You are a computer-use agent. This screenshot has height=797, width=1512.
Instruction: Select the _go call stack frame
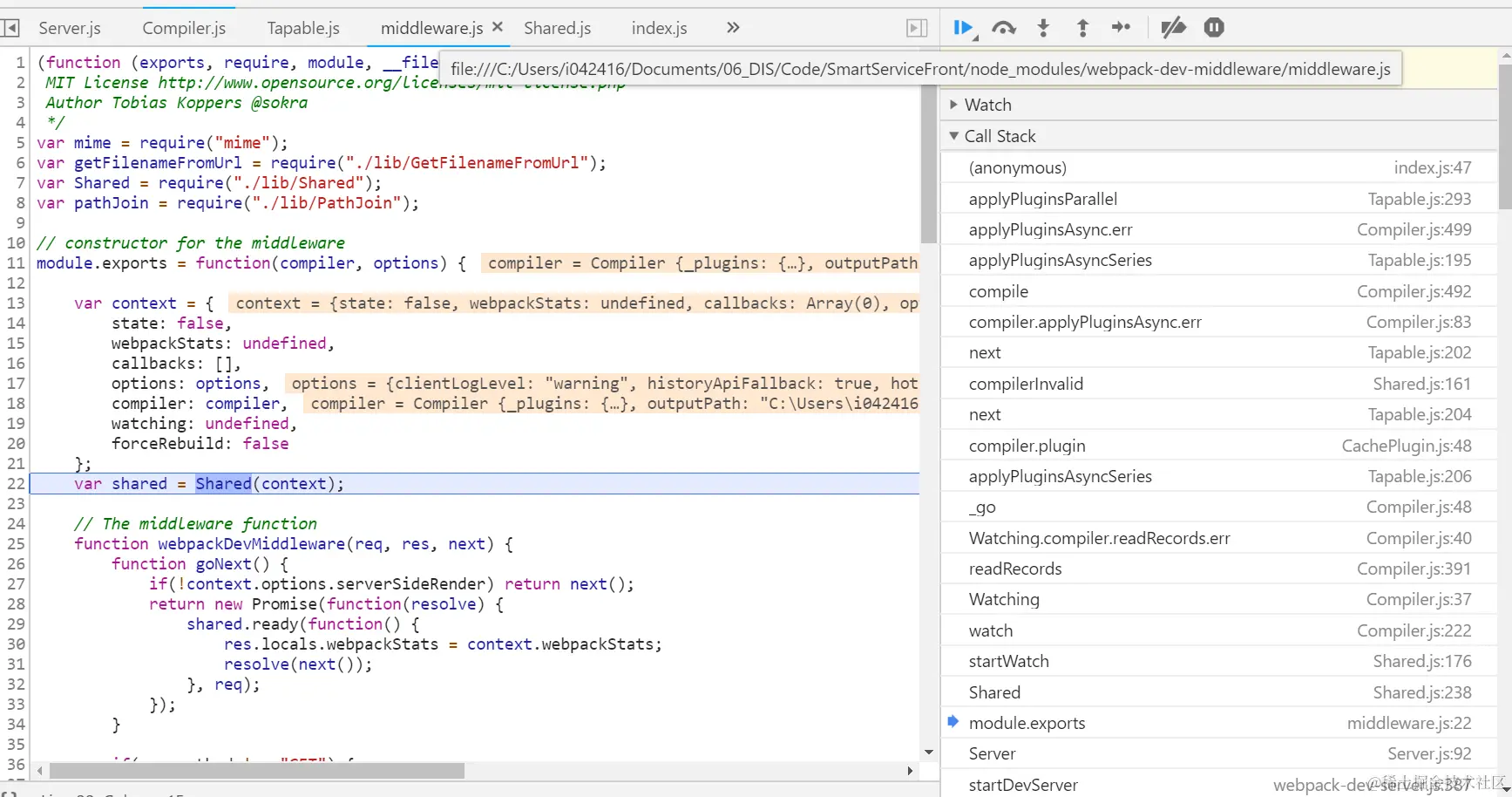(x=1219, y=507)
